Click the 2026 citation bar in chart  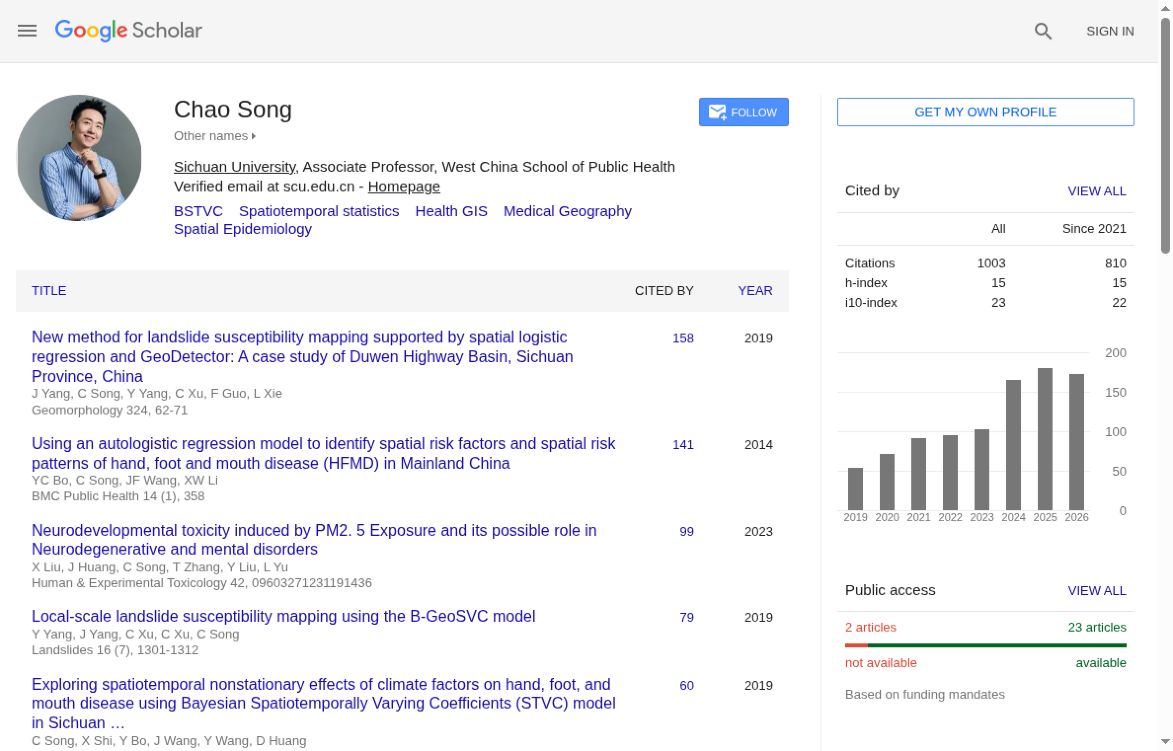point(1076,442)
